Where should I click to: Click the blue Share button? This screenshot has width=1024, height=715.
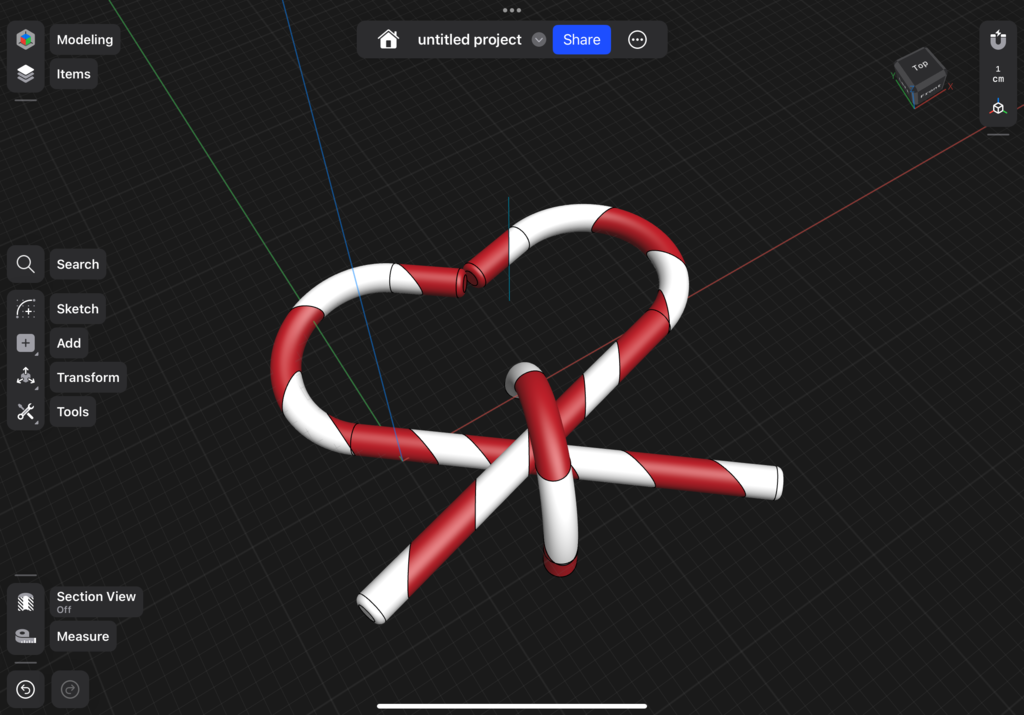click(581, 40)
